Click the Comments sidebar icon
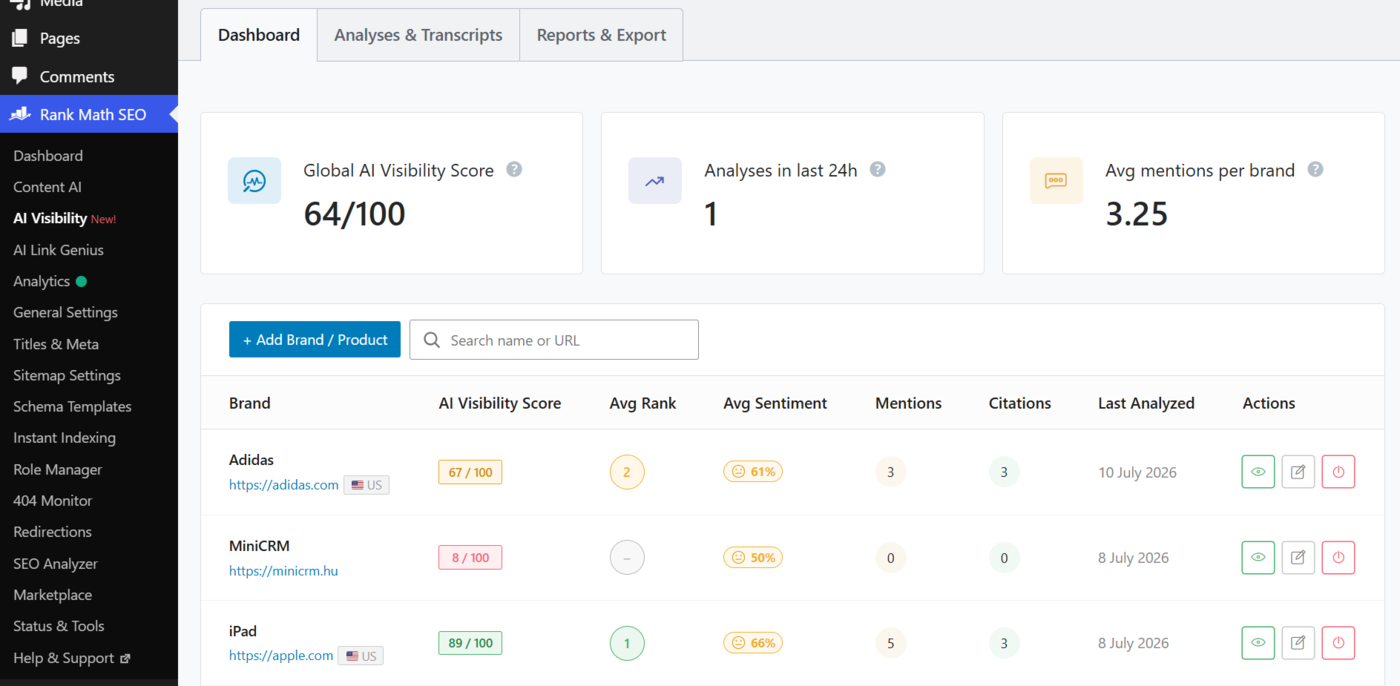This screenshot has height=686, width=1400. [20, 76]
